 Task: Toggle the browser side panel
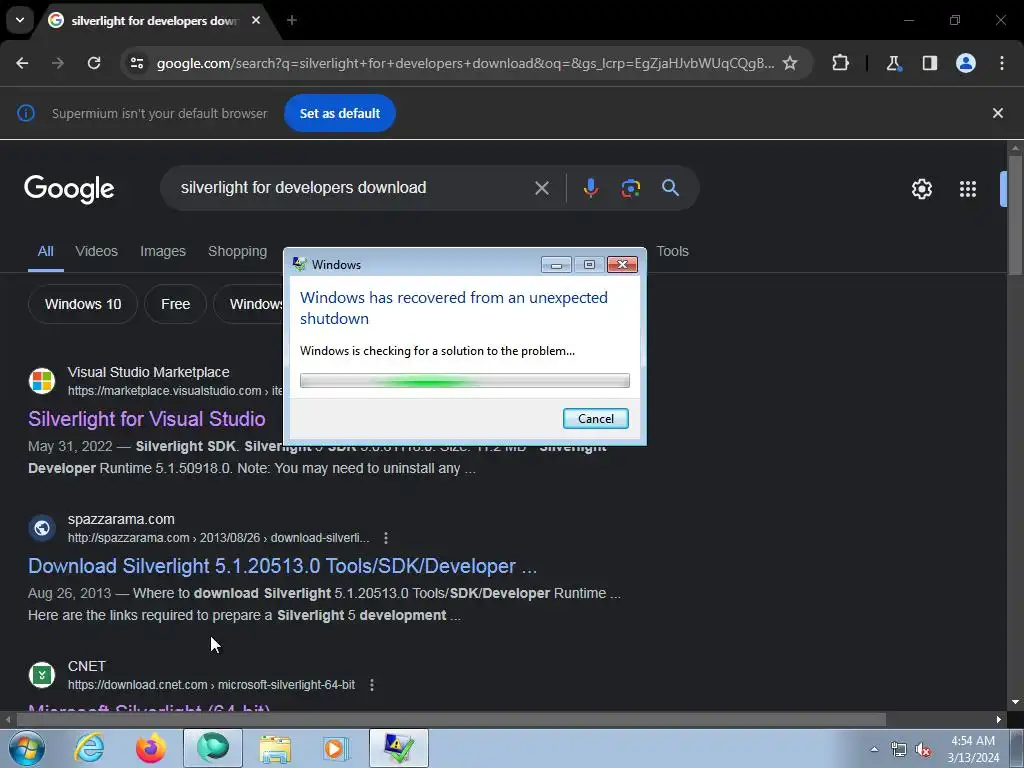tap(930, 63)
